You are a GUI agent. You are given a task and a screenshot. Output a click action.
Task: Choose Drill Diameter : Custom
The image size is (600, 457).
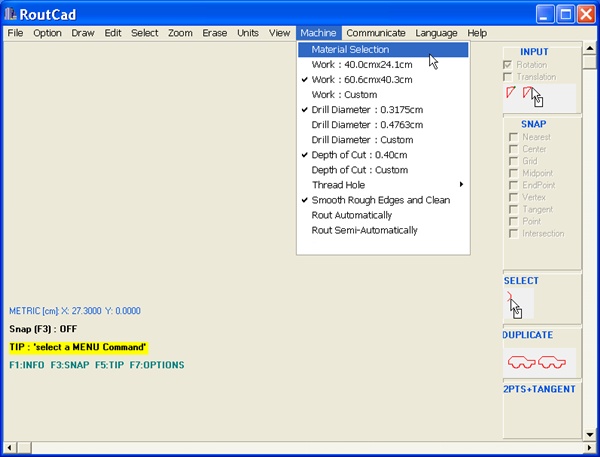383,140
